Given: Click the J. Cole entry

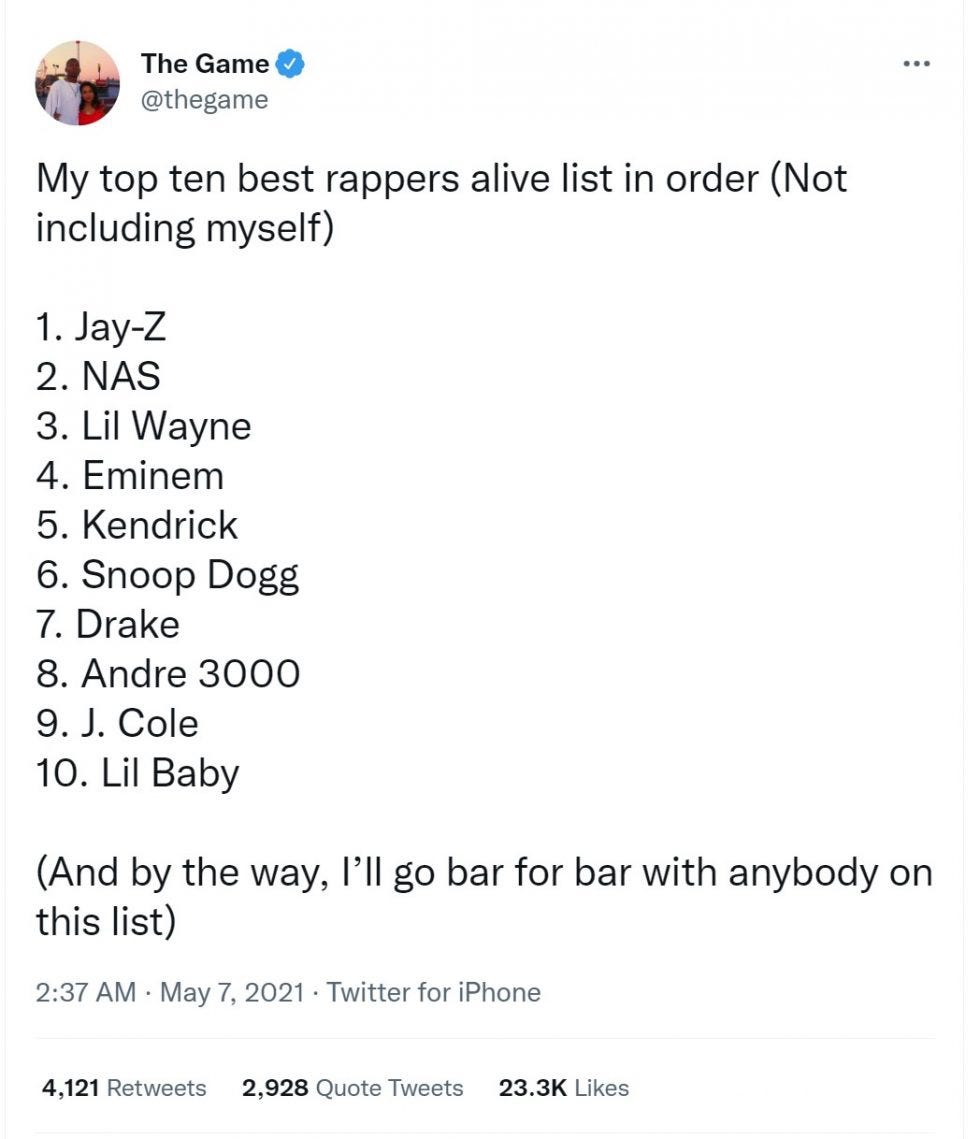Looking at the screenshot, I should (x=117, y=724).
